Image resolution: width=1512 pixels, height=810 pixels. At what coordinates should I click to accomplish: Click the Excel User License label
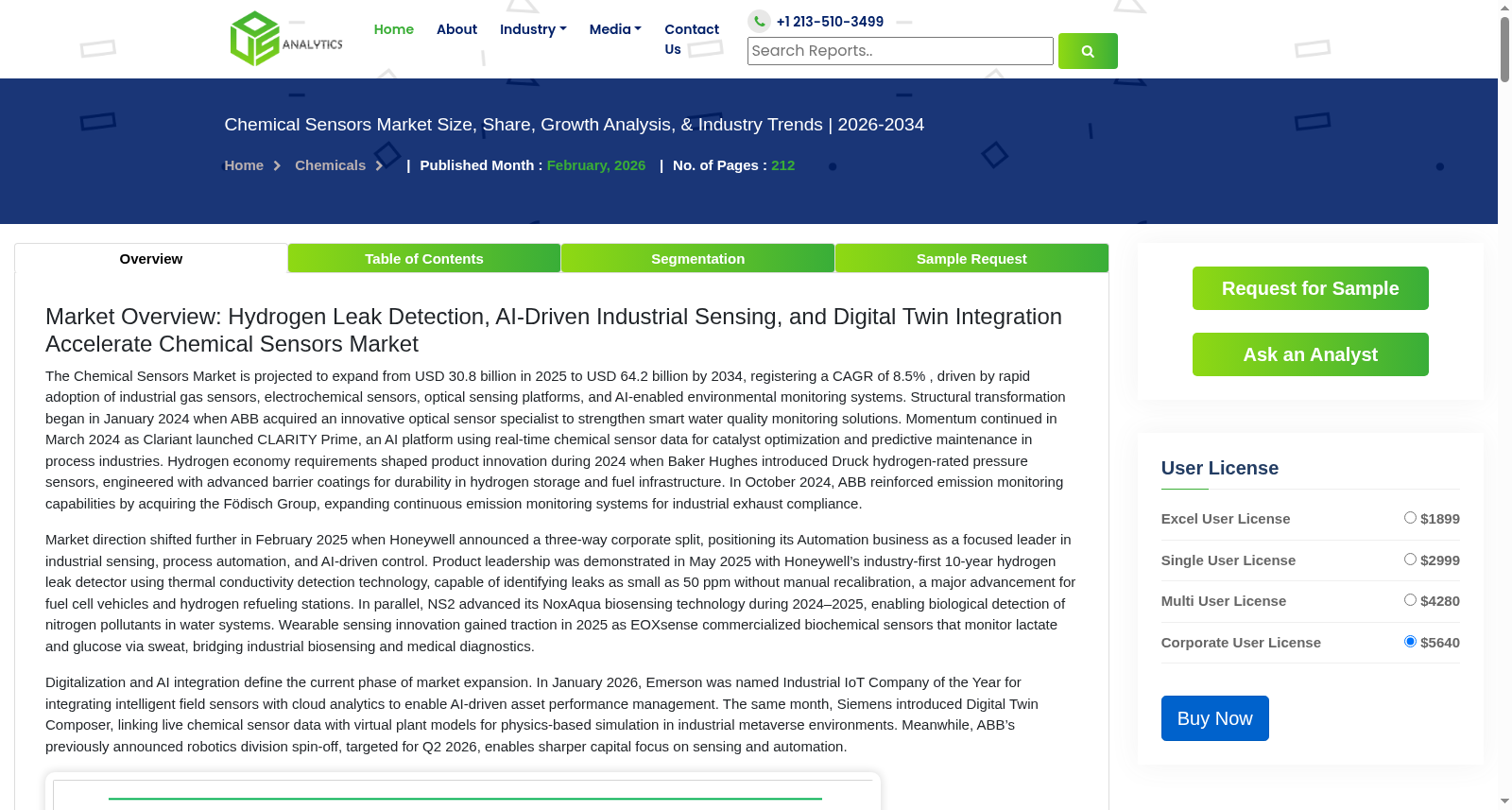pos(1226,519)
